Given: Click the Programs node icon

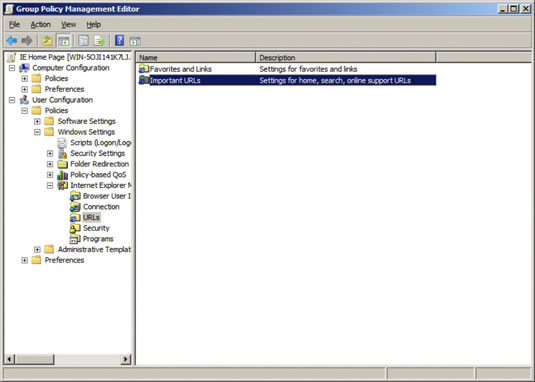Looking at the screenshot, I should 75,239.
